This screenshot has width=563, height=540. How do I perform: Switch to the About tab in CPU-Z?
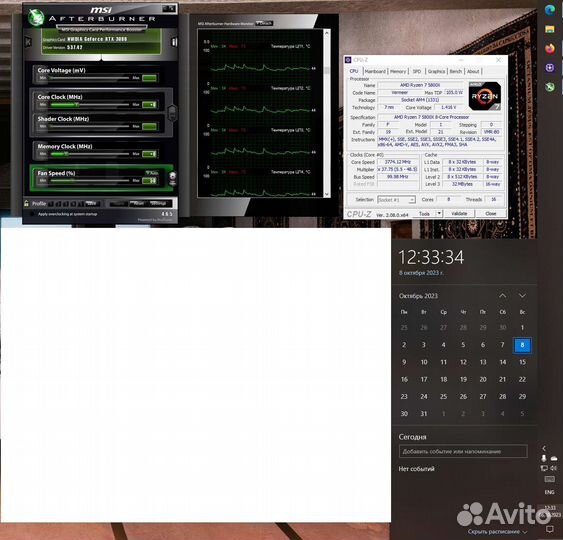[473, 71]
